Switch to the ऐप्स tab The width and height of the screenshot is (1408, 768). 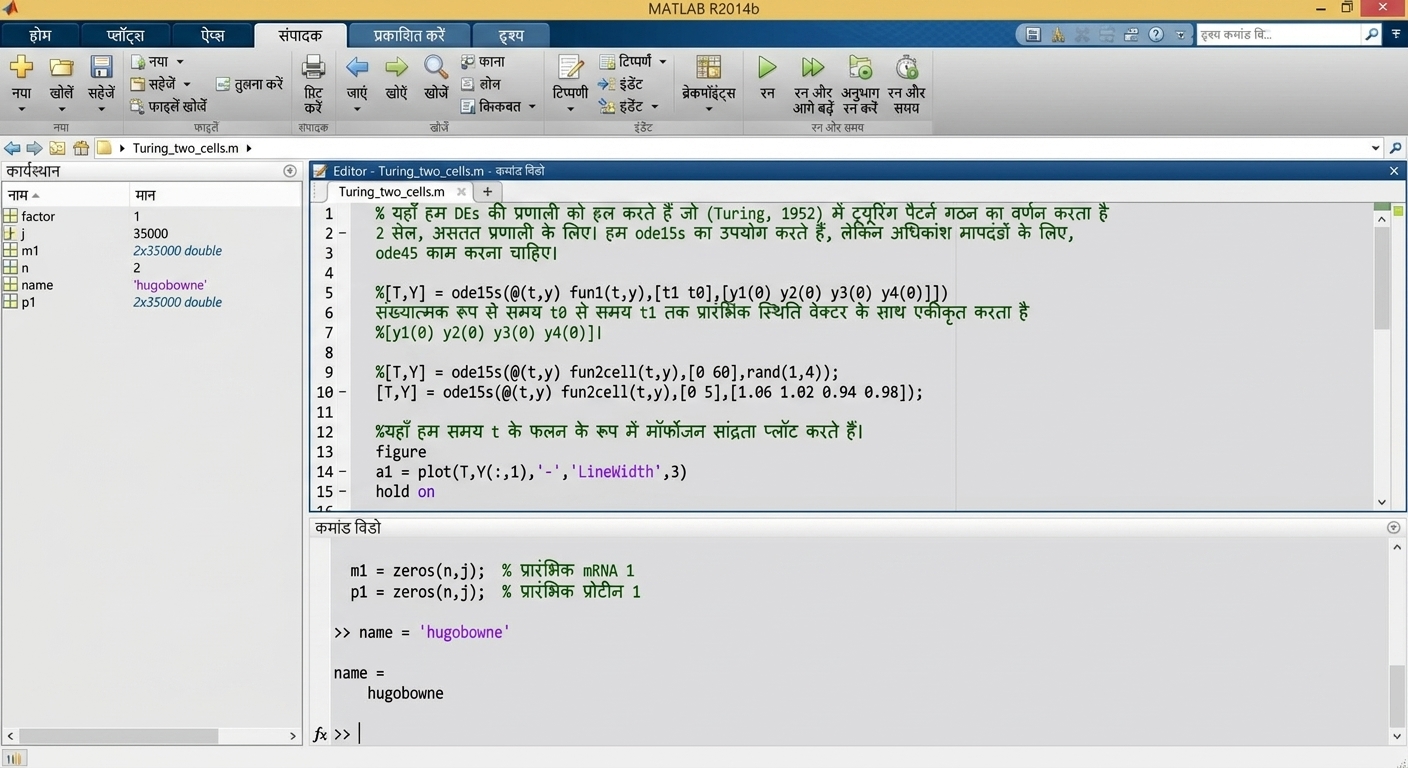212,35
